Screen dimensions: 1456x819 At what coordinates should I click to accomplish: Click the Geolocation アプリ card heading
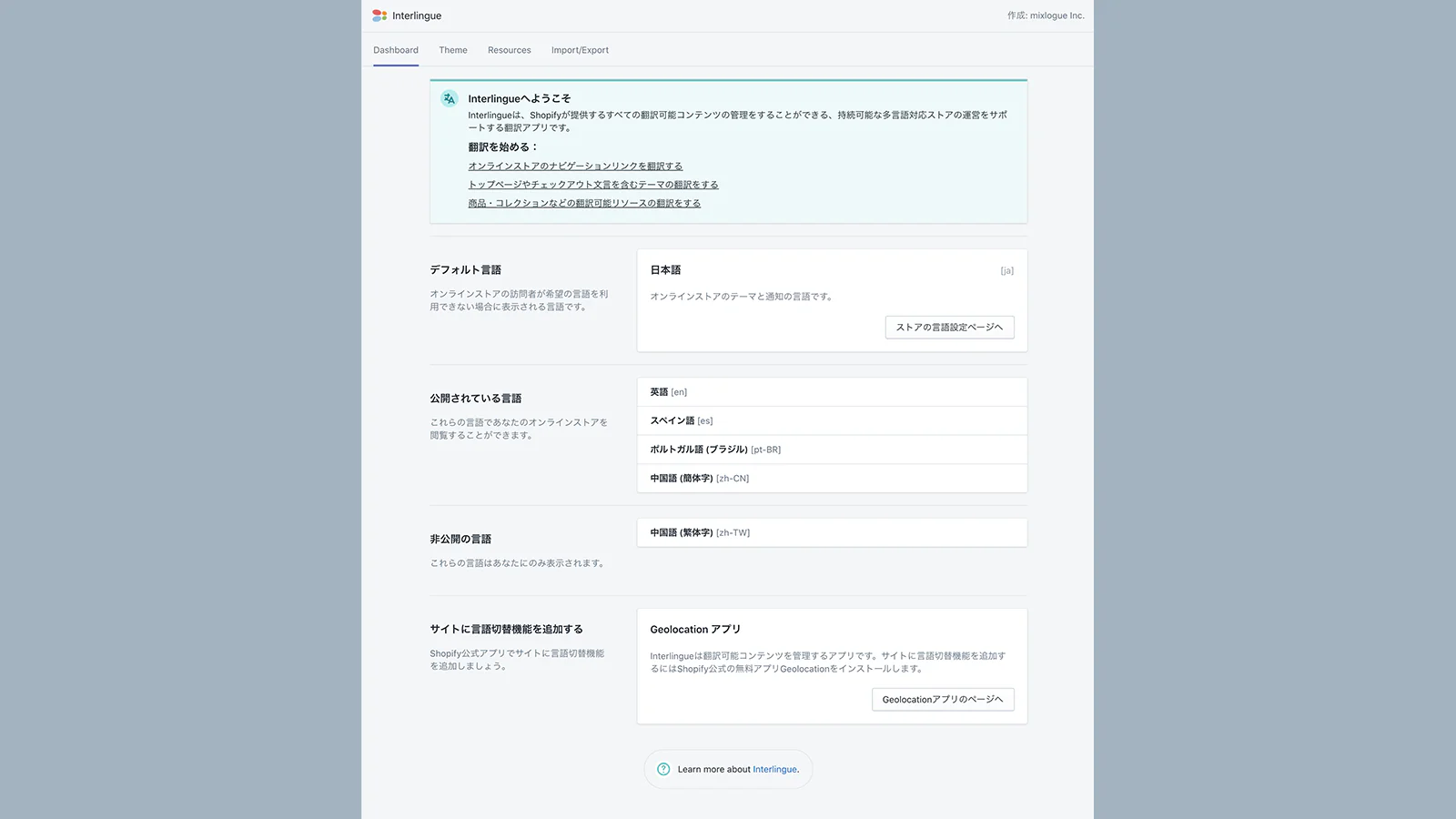[x=695, y=629]
